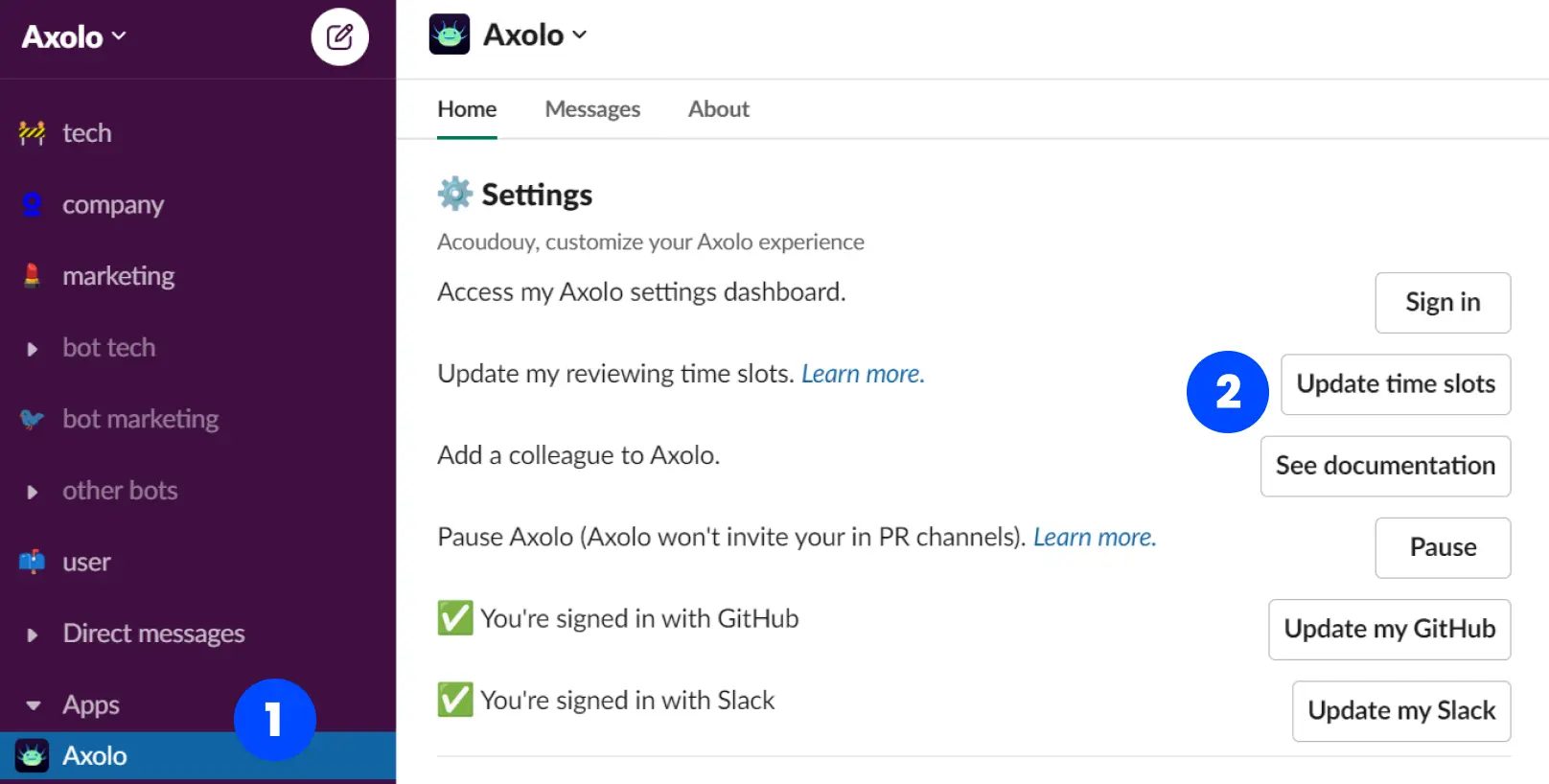1549x784 pixels.
Task: Switch to the Messages tab
Action: point(592,109)
